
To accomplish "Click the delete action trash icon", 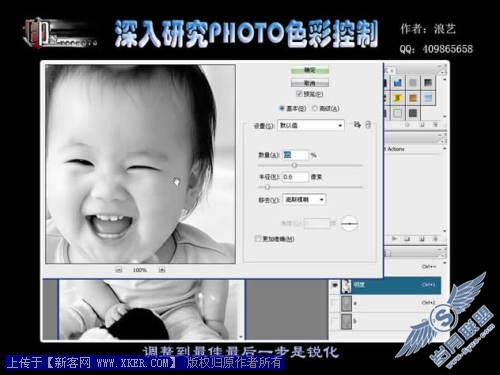I will (435, 239).
